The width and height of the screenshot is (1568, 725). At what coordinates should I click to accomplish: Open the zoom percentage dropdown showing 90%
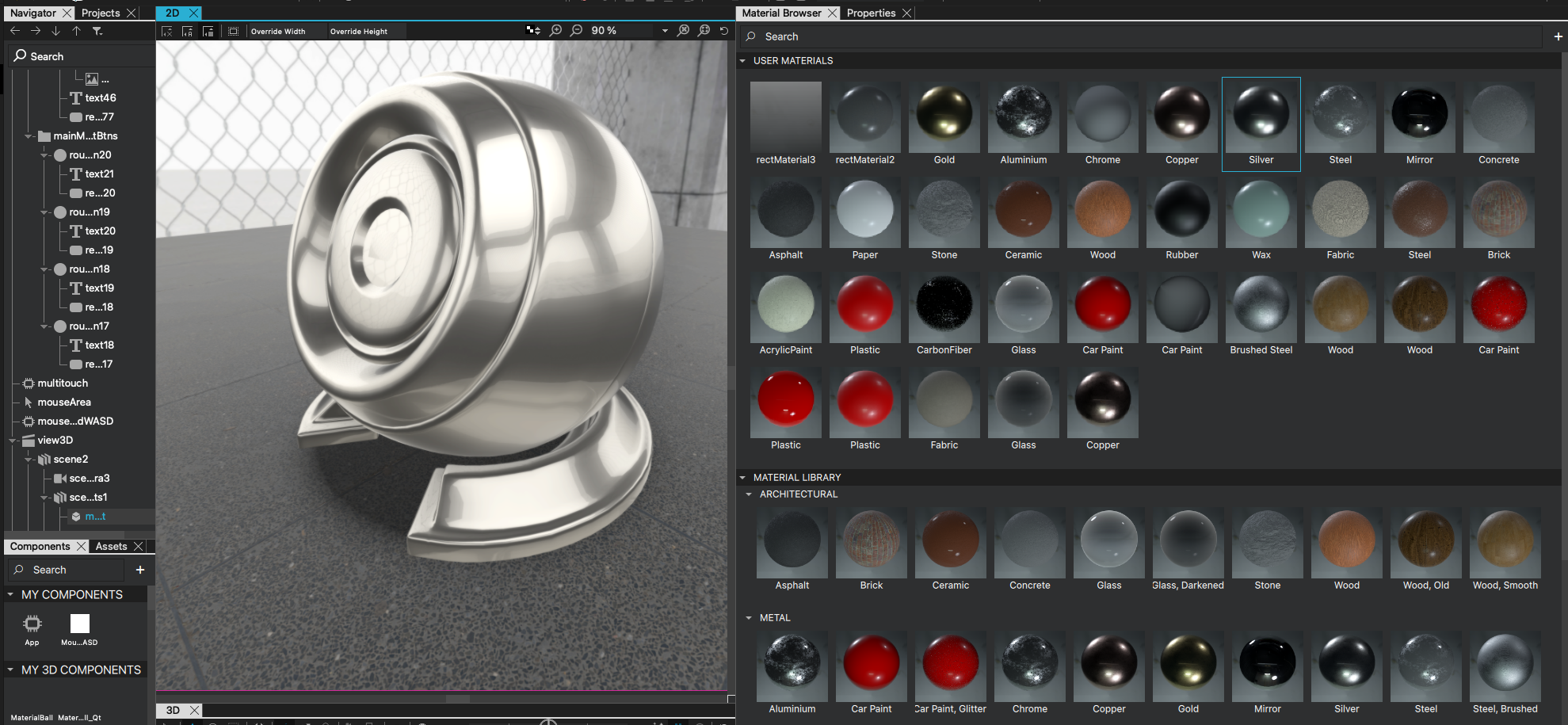(665, 31)
